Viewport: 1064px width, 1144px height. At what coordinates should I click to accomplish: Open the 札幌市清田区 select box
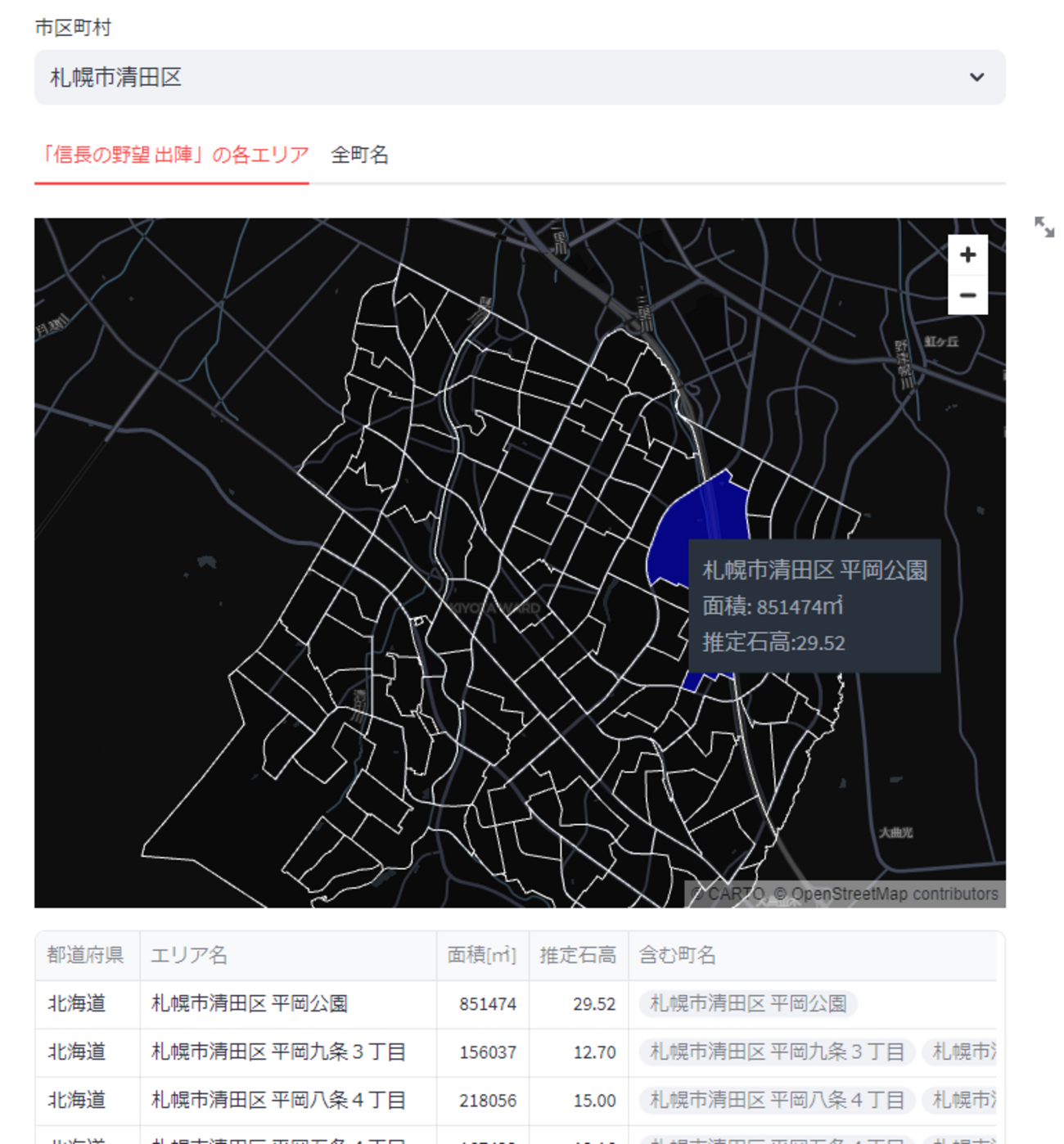click(519, 77)
